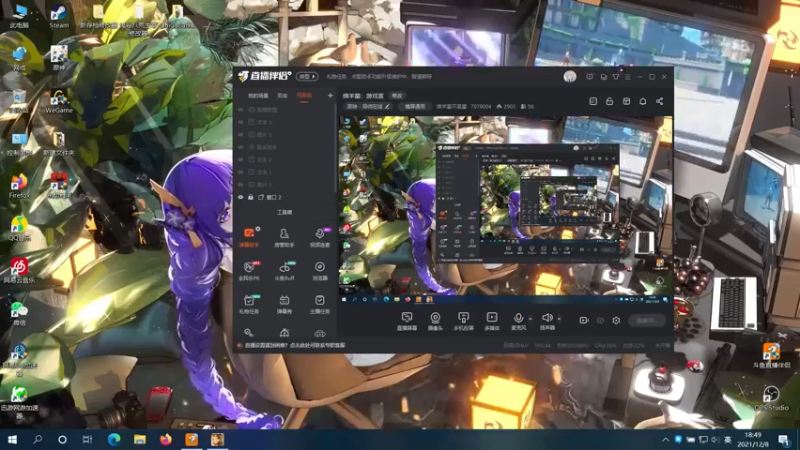This screenshot has height=450, width=800.
Task: Add a new scene with the plus button
Action: [x=330, y=95]
